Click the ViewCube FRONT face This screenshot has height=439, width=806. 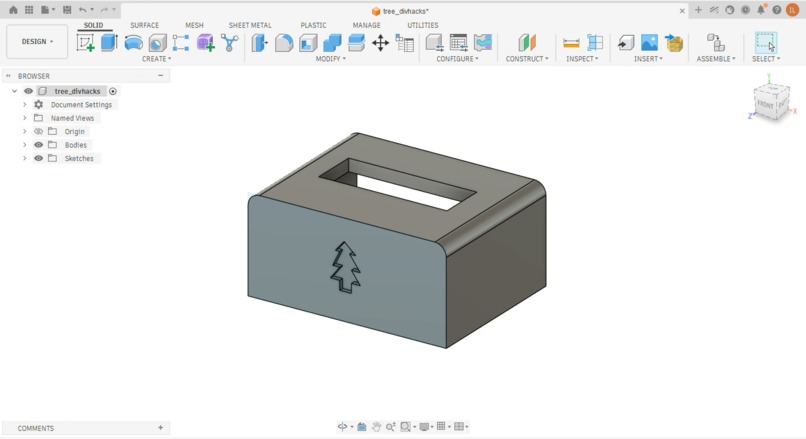click(765, 105)
